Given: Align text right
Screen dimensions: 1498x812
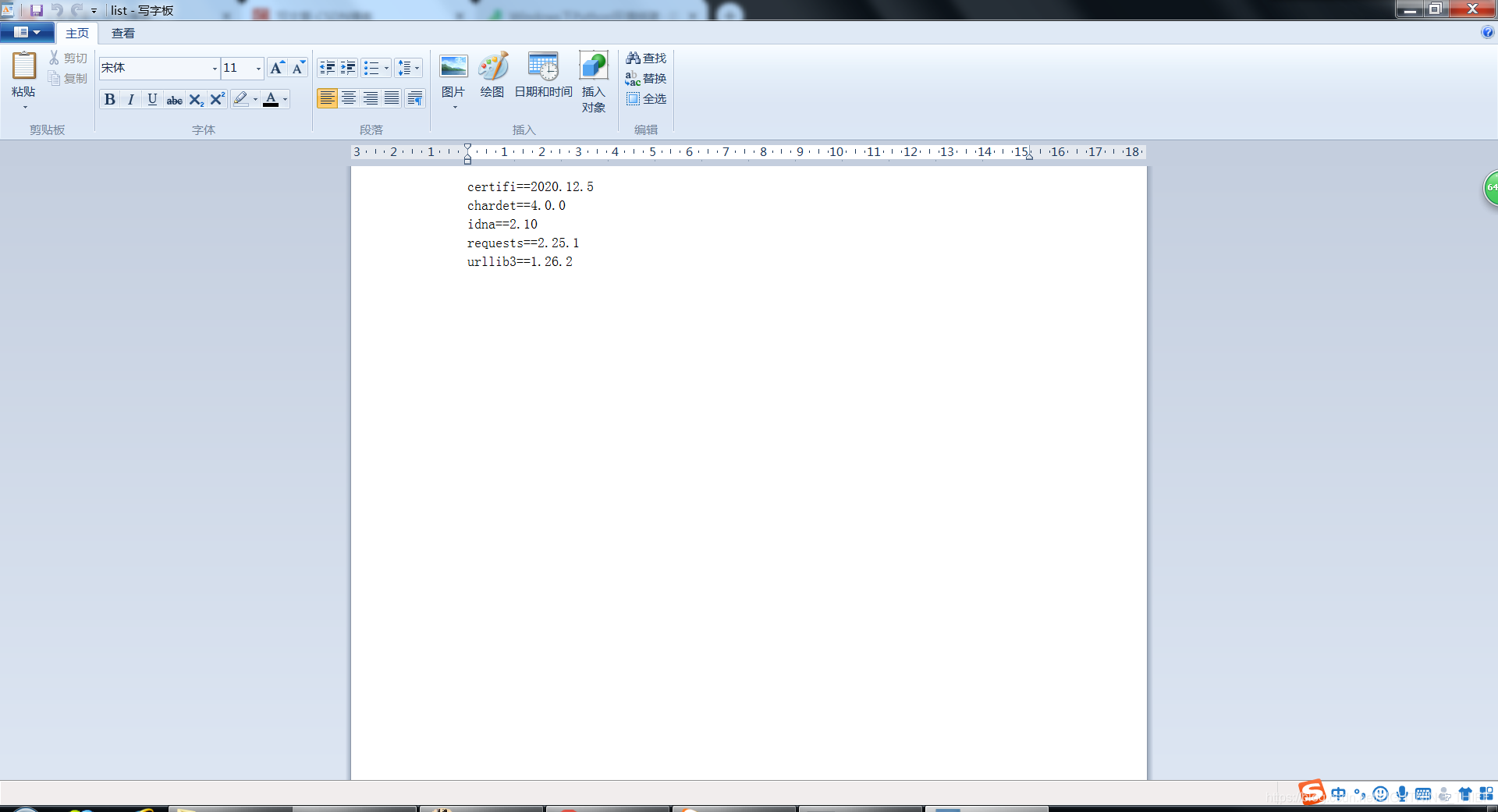Looking at the screenshot, I should point(371,98).
